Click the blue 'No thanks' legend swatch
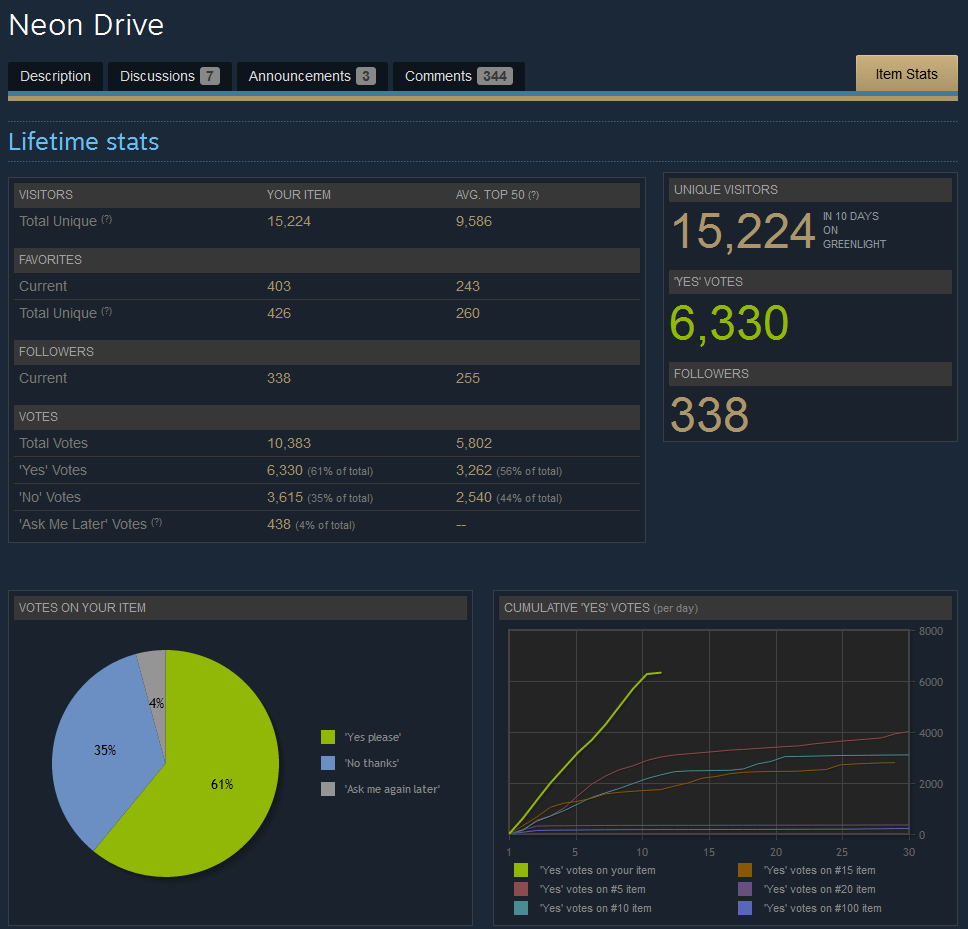 tap(328, 763)
